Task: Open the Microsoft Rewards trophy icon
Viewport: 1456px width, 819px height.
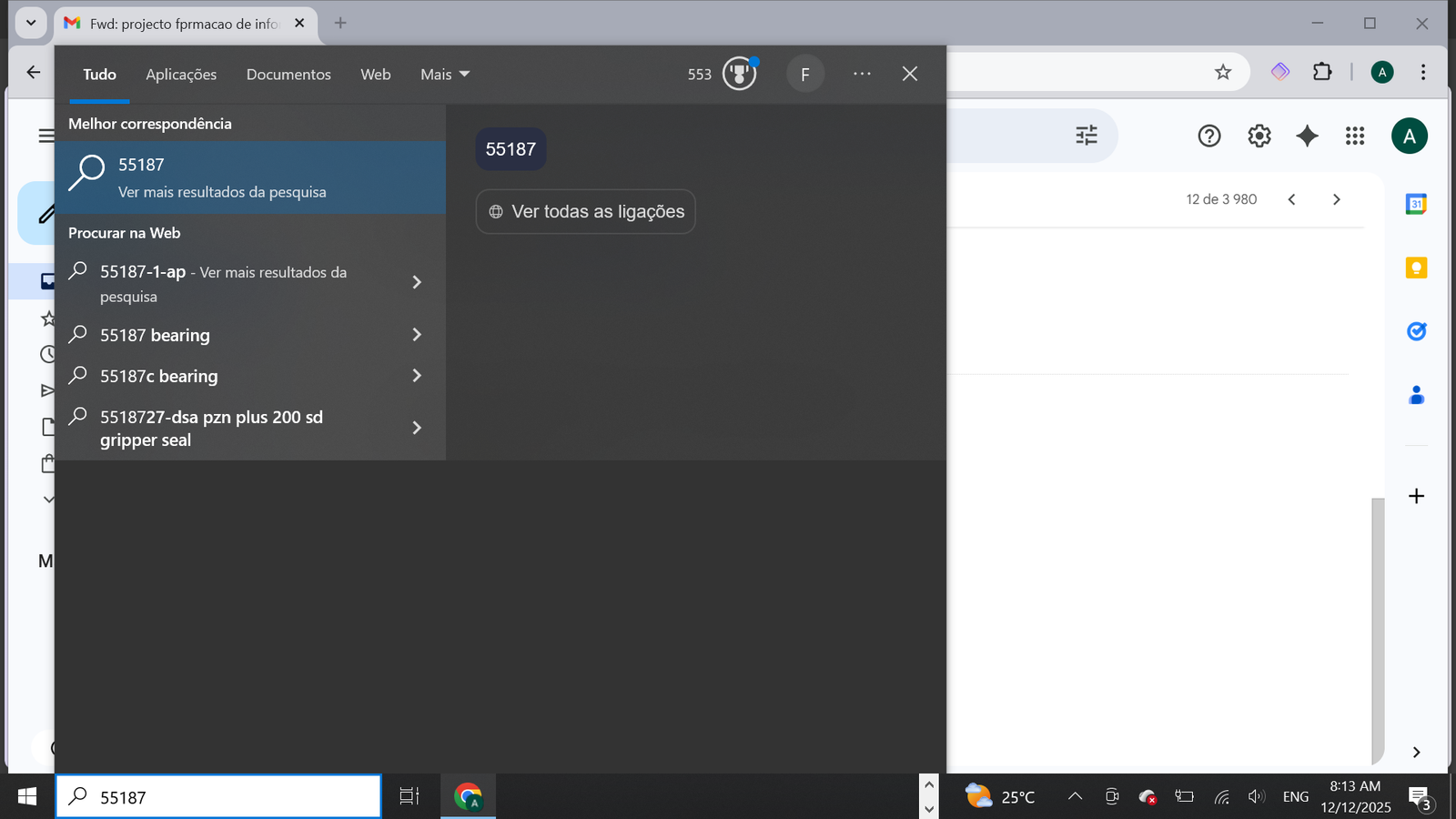Action: point(740,74)
